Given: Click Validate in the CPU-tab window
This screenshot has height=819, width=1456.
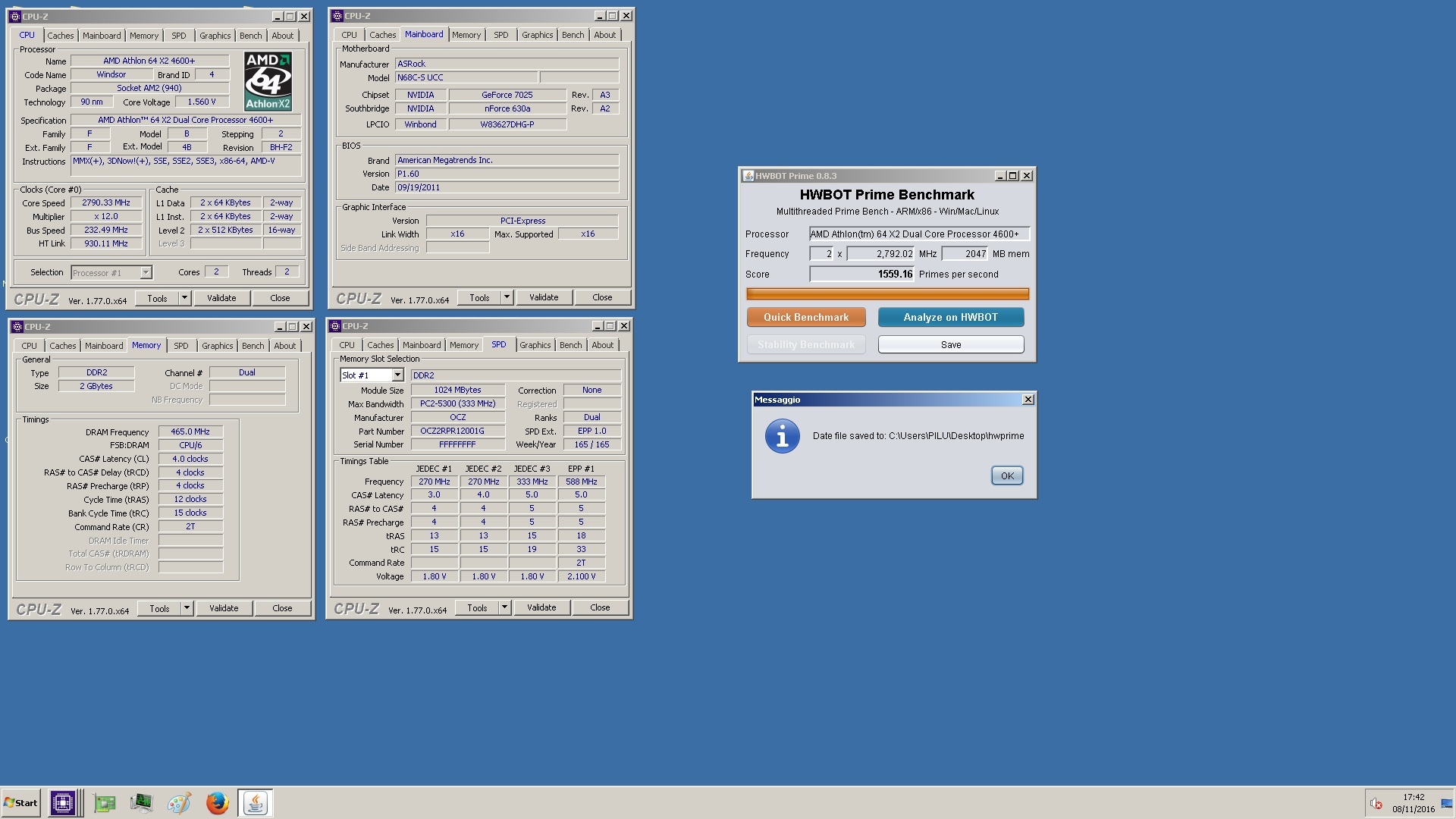Looking at the screenshot, I should tap(221, 298).
